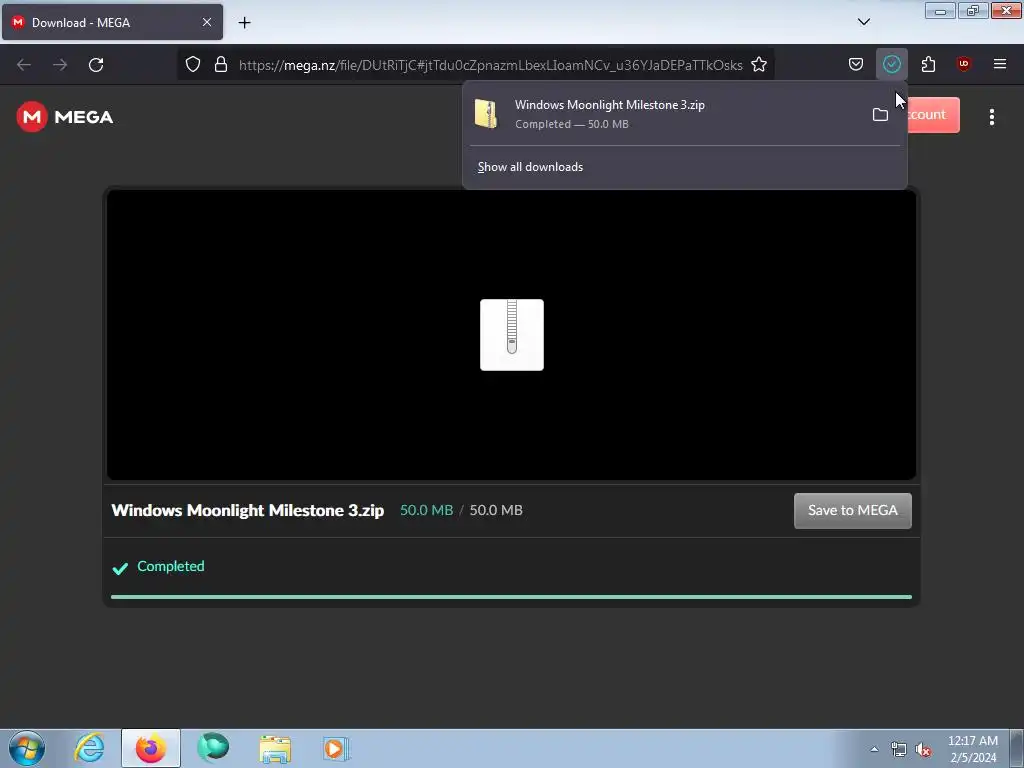The image size is (1024, 768).
Task: Open Windows Explorer from taskbar
Action: coord(275,748)
